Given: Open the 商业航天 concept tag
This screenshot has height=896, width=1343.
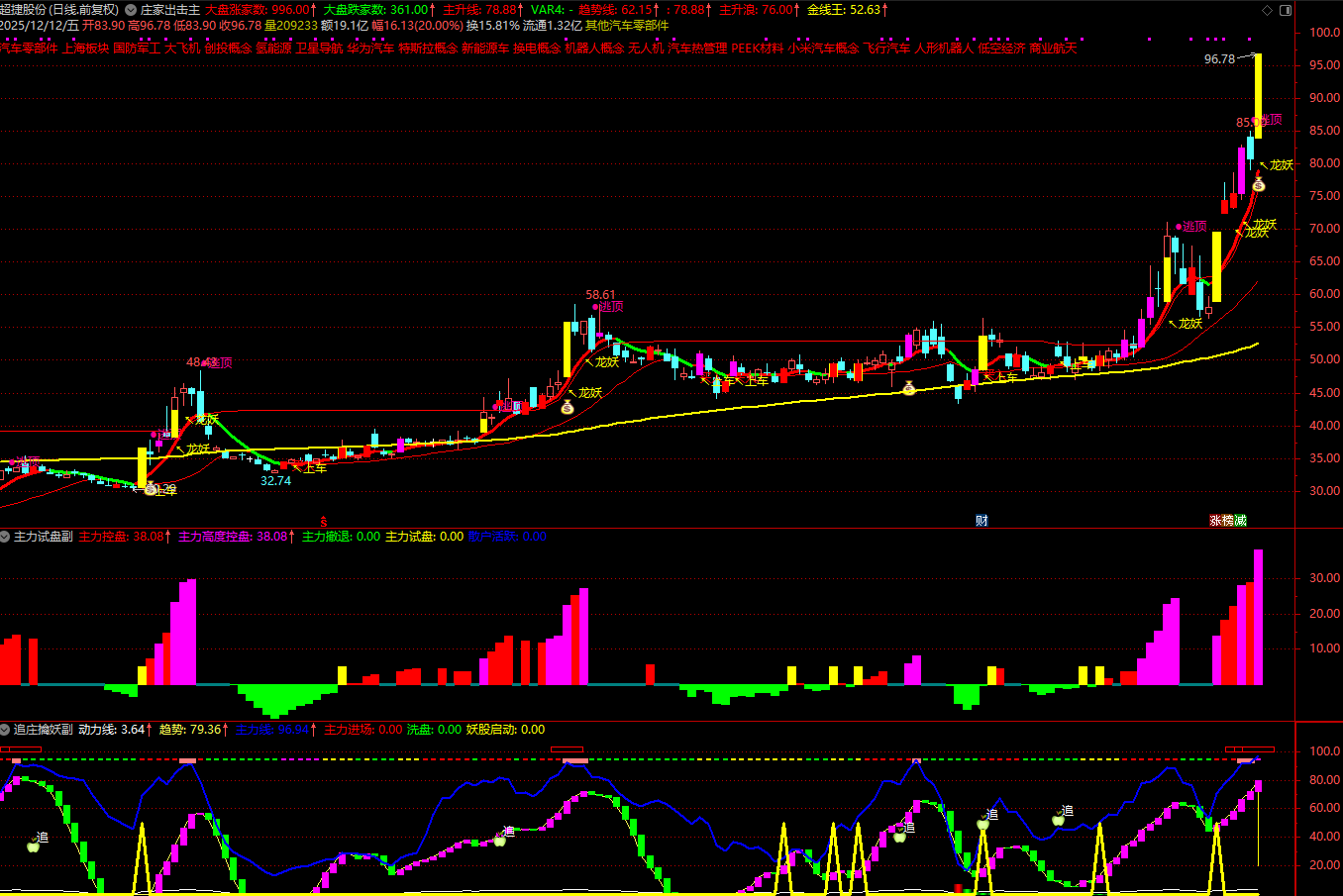Looking at the screenshot, I should pos(1053,48).
